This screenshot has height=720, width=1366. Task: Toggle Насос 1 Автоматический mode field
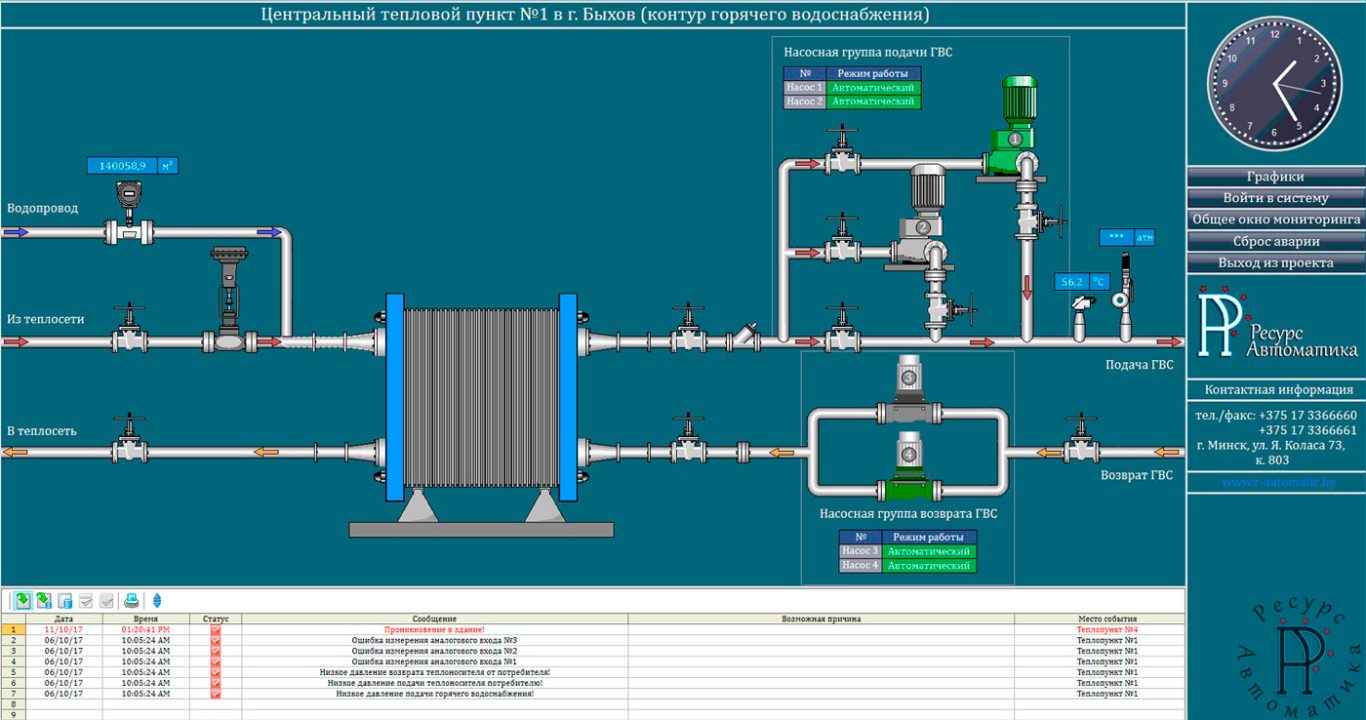pyautogui.click(x=873, y=88)
